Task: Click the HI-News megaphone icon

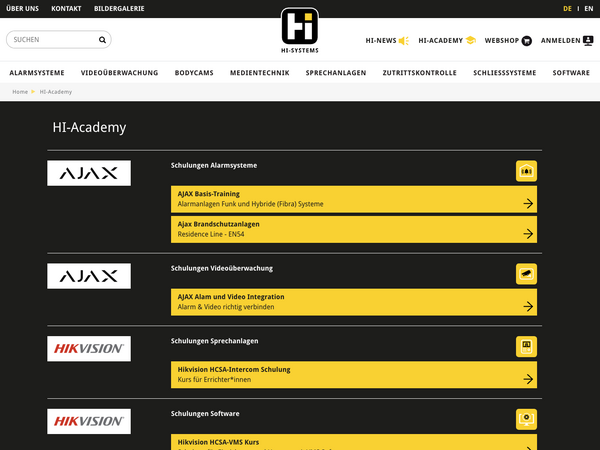Action: [x=404, y=41]
